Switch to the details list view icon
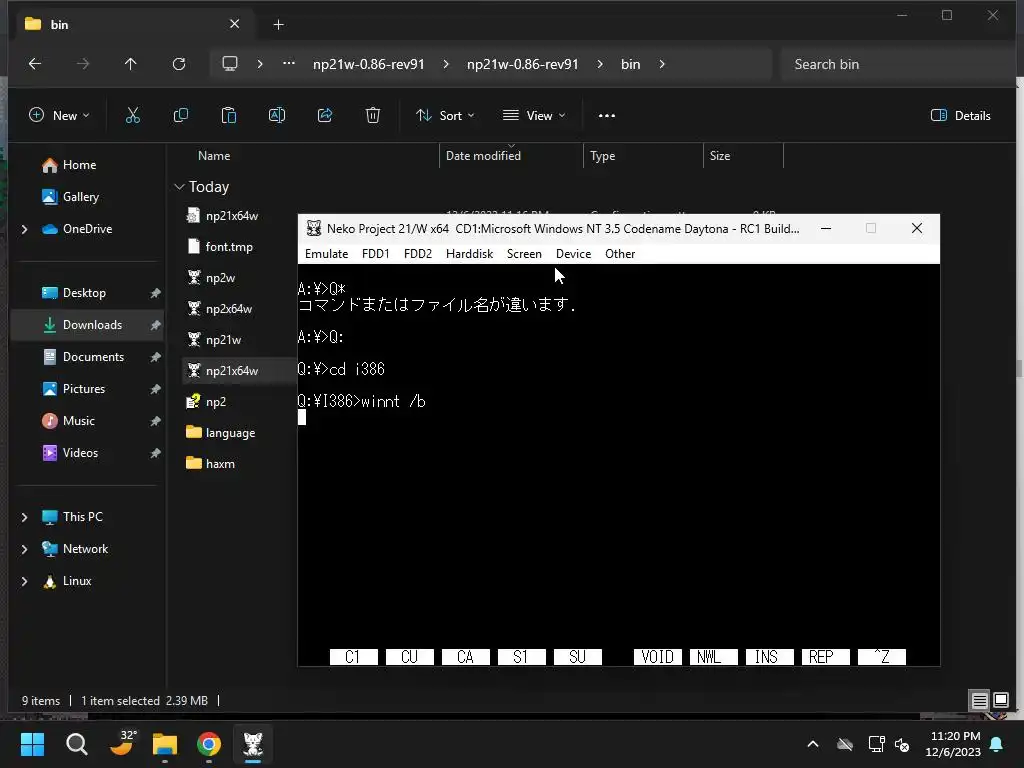Image resolution: width=1024 pixels, height=768 pixels. (x=980, y=701)
